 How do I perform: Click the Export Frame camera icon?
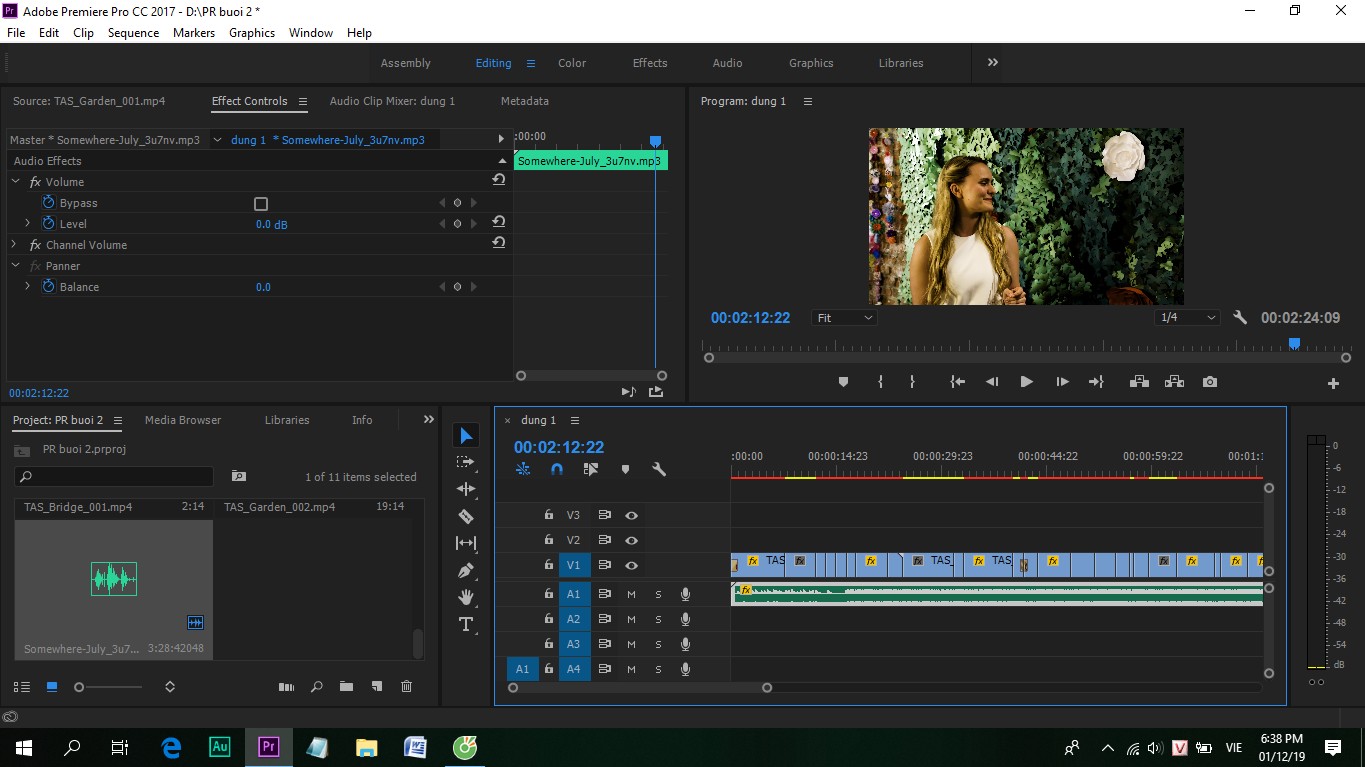point(1210,382)
